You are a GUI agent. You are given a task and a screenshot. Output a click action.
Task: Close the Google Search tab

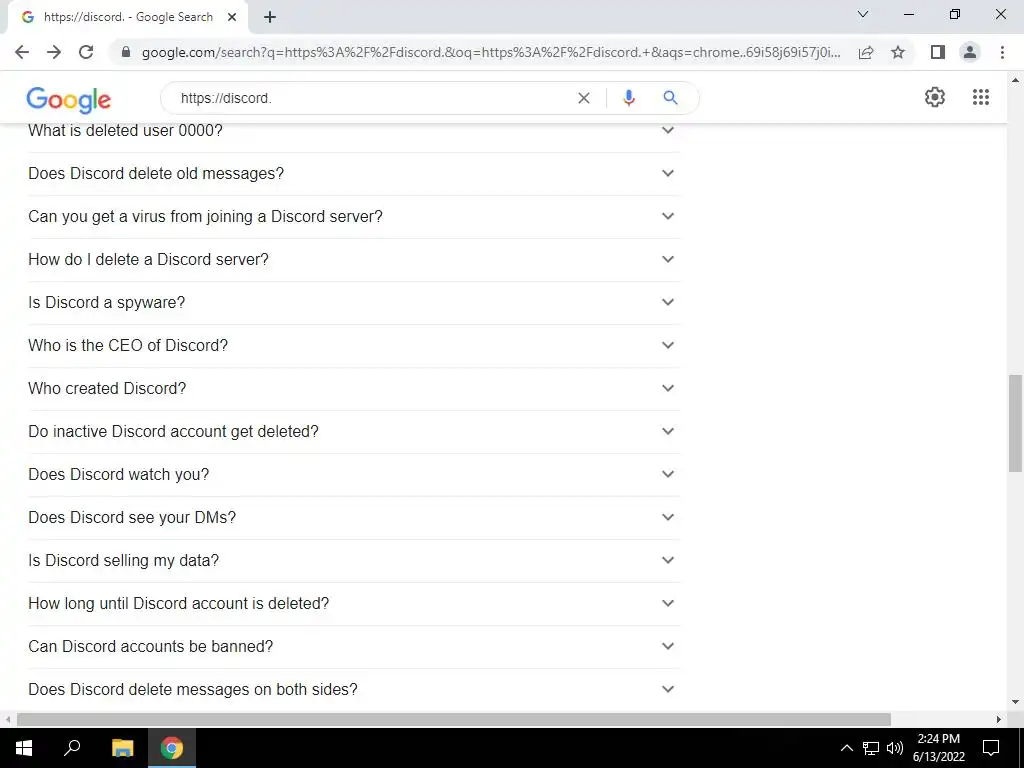point(232,18)
